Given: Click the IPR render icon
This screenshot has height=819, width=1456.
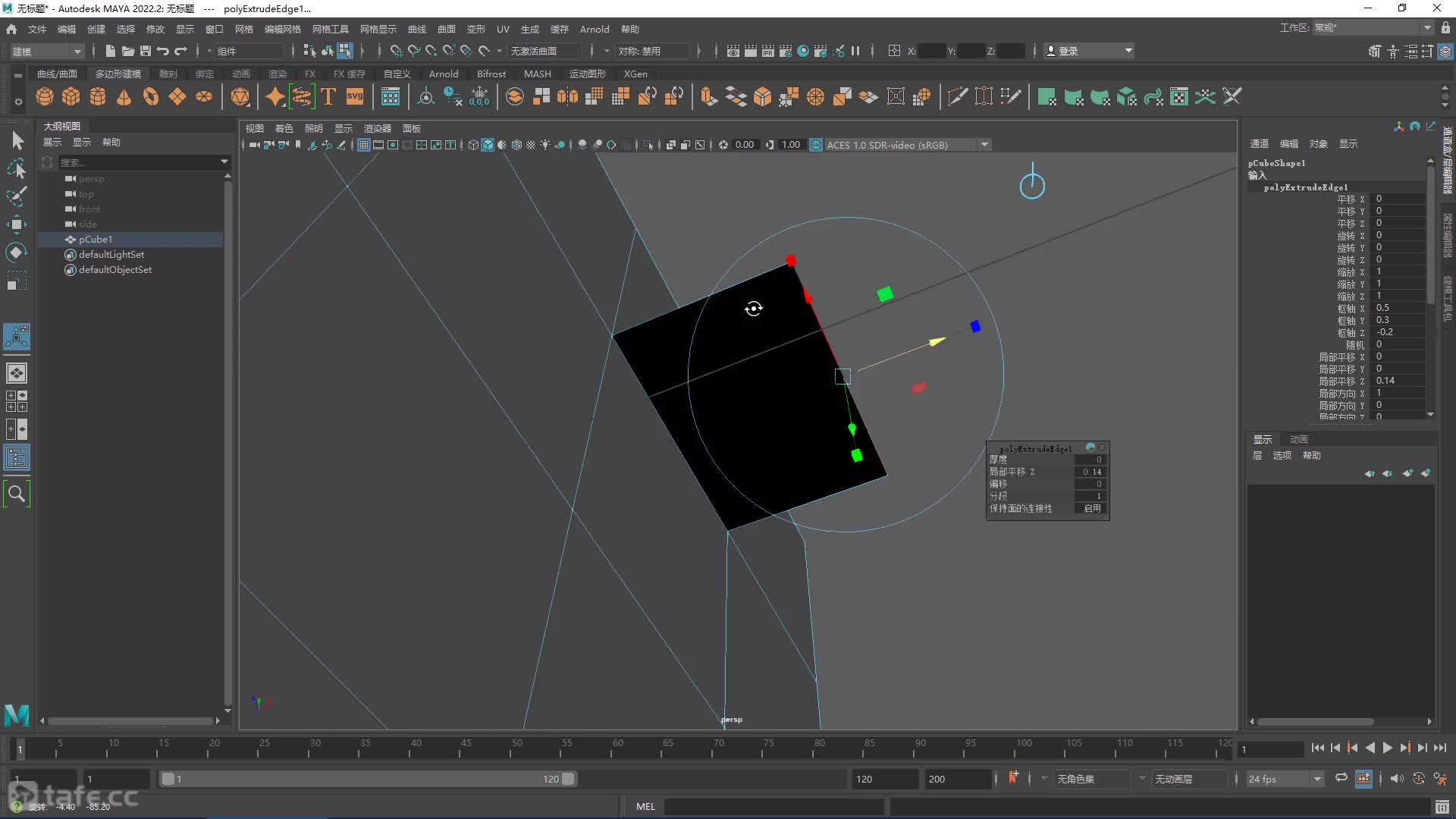Looking at the screenshot, I should (x=768, y=51).
